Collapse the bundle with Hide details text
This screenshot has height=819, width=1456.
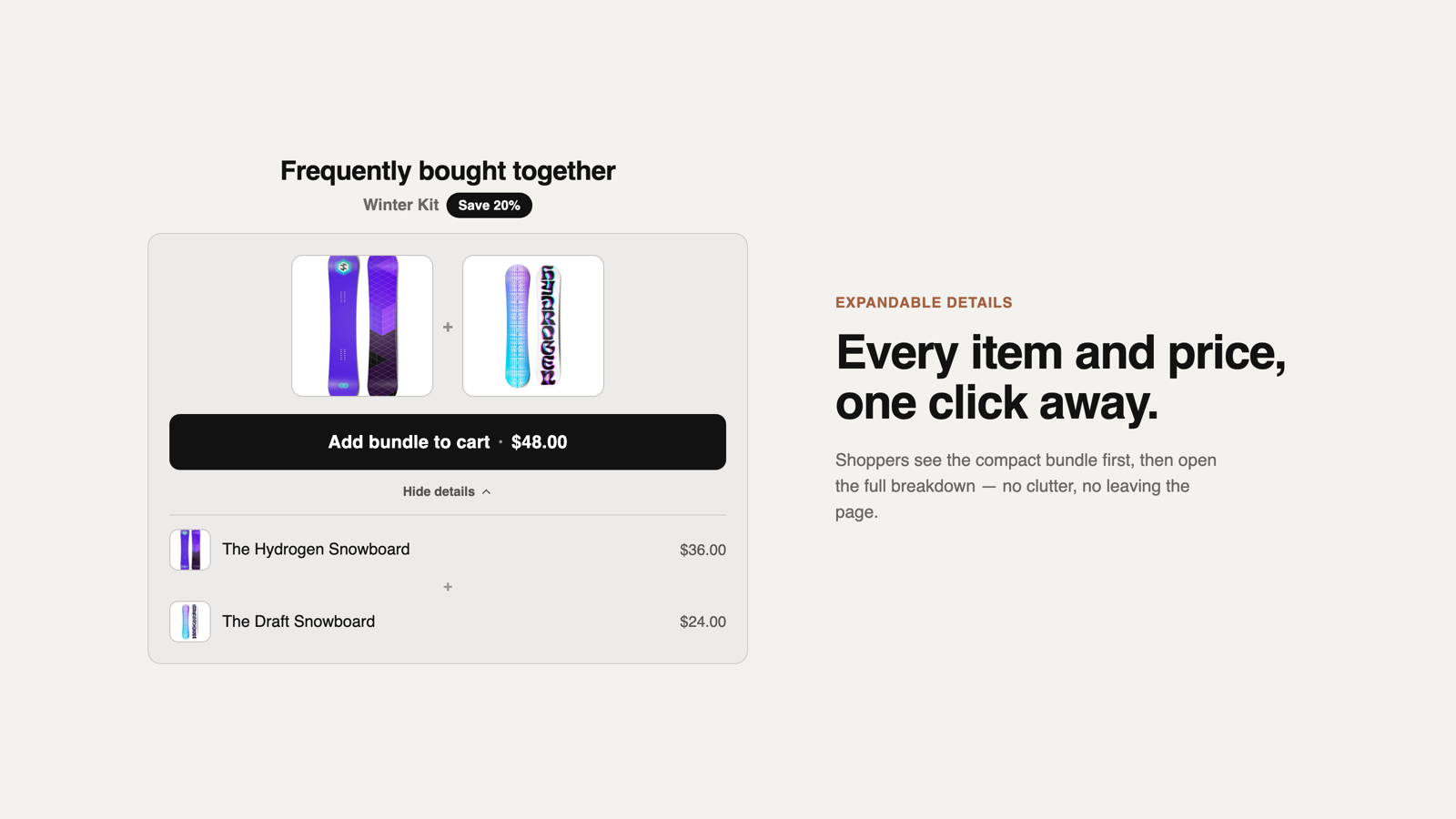tap(439, 491)
